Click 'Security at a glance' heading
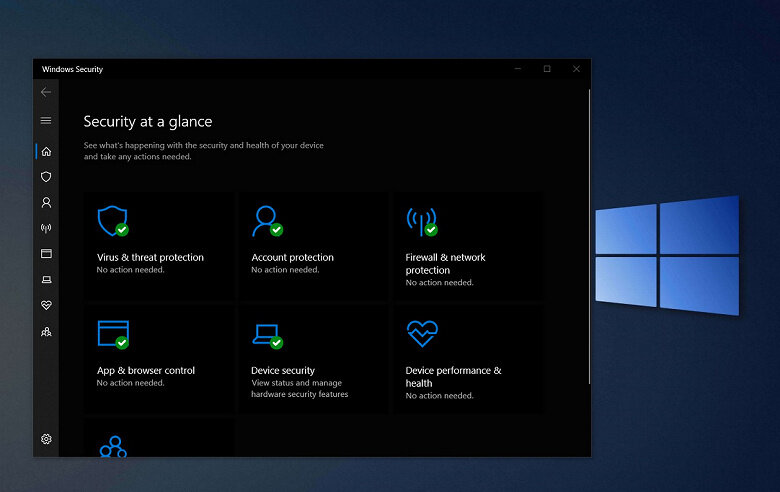The width and height of the screenshot is (780, 492). [148, 121]
